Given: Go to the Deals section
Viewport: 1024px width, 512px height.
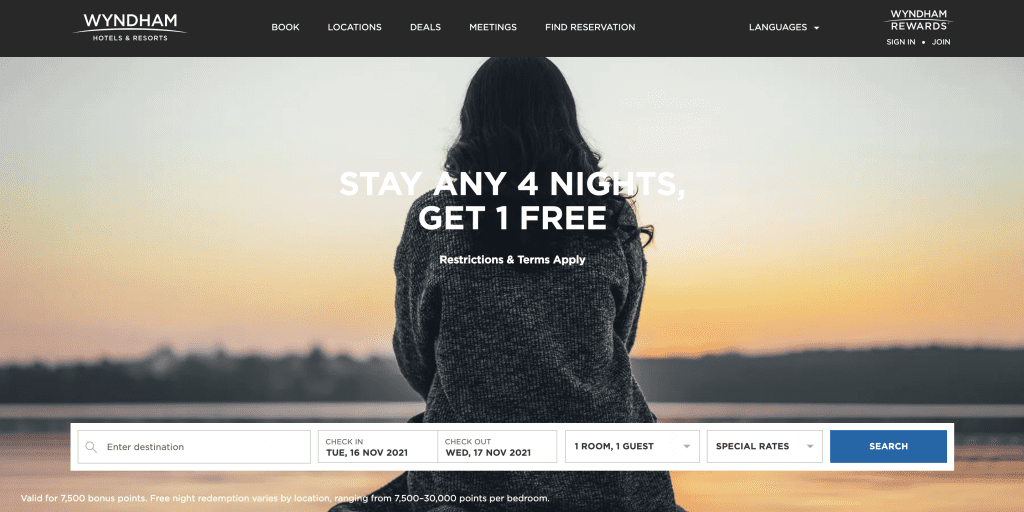Looking at the screenshot, I should tap(425, 27).
